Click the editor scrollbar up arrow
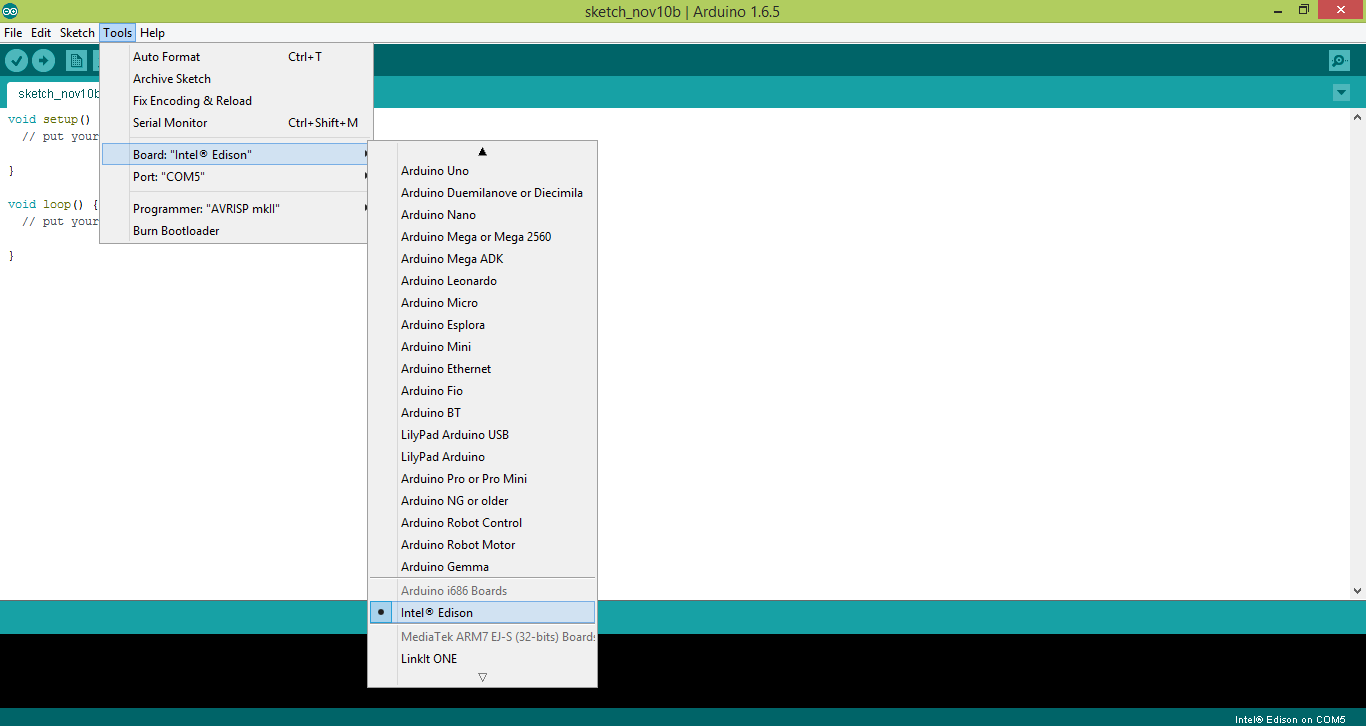 point(1358,116)
